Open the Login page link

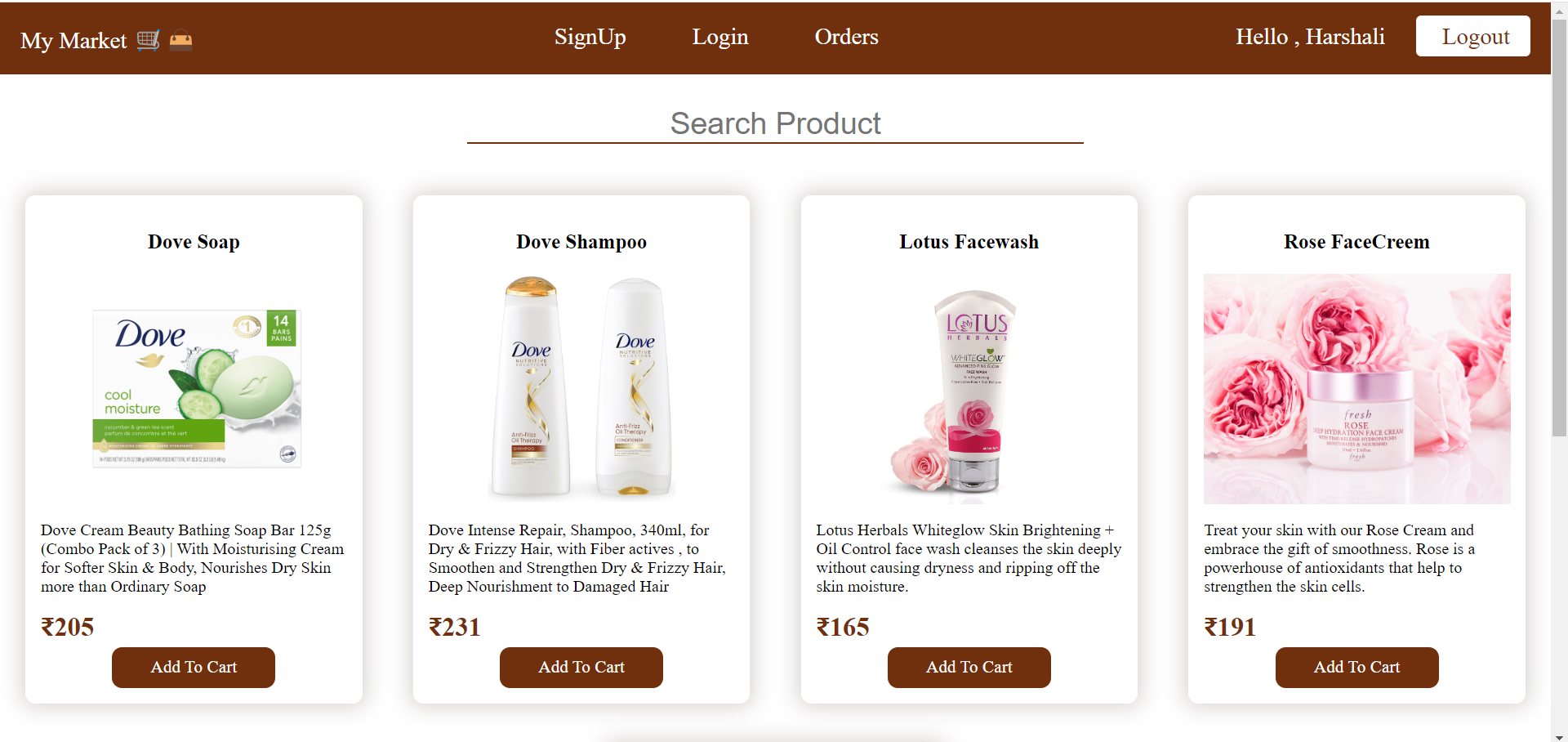pos(720,37)
